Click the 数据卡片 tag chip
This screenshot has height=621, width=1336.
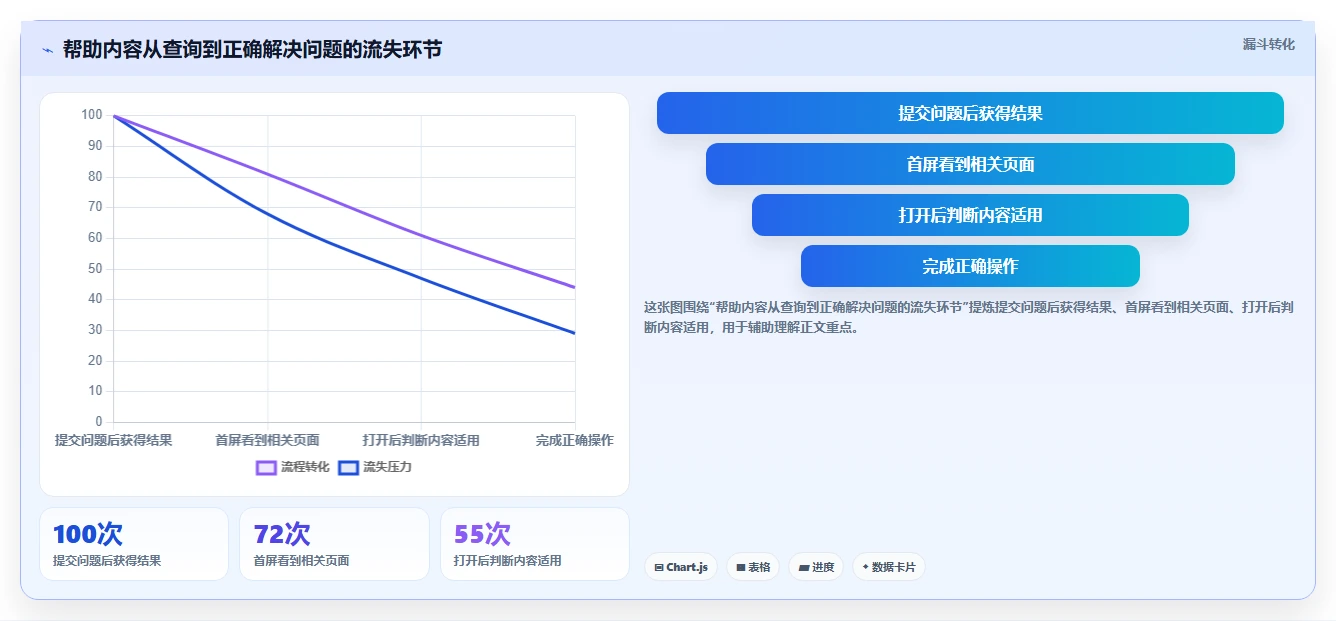pos(889,567)
